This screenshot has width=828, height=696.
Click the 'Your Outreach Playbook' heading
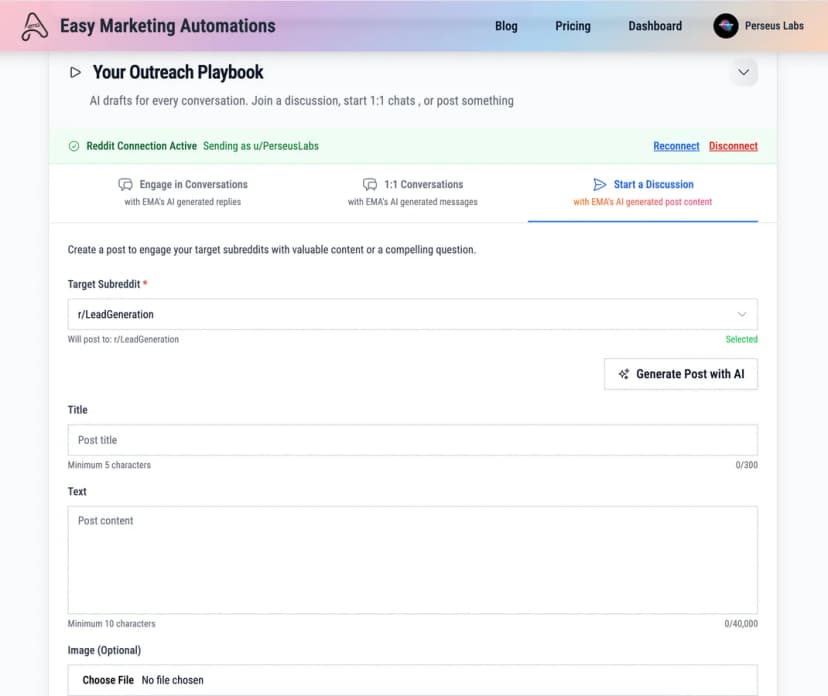[178, 72]
